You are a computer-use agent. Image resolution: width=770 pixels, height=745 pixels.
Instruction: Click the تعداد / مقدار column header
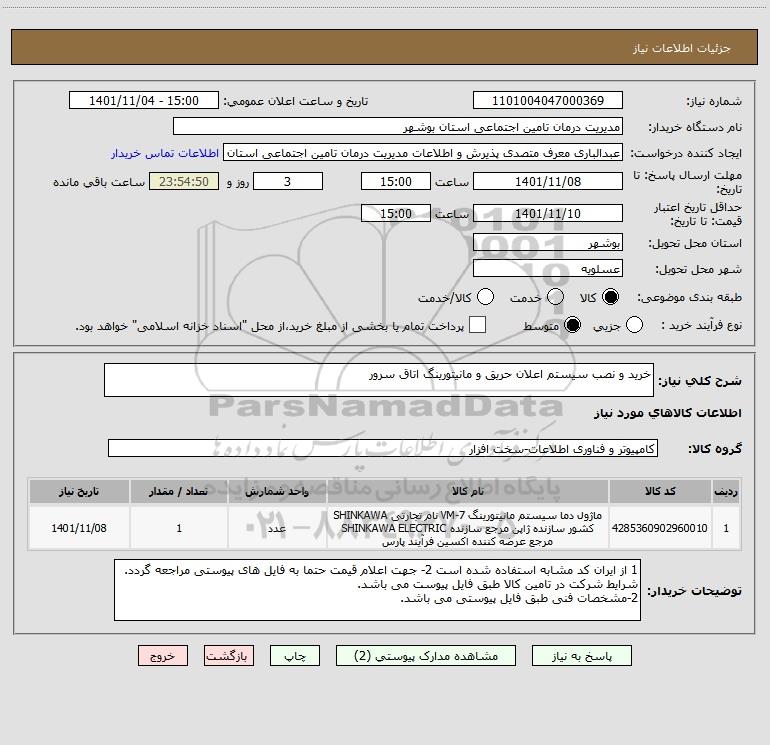(x=179, y=491)
